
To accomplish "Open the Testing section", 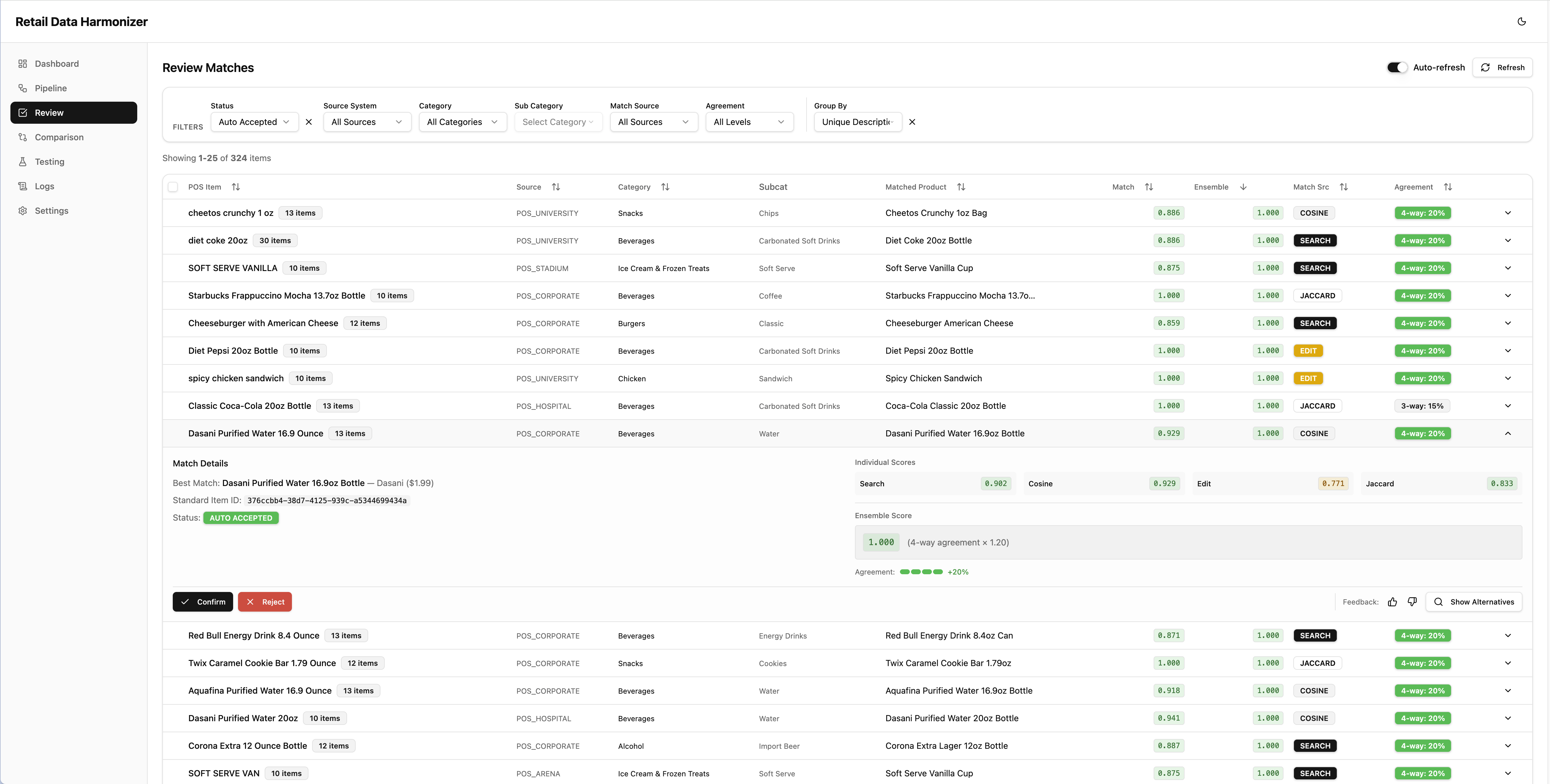I will 74,162.
